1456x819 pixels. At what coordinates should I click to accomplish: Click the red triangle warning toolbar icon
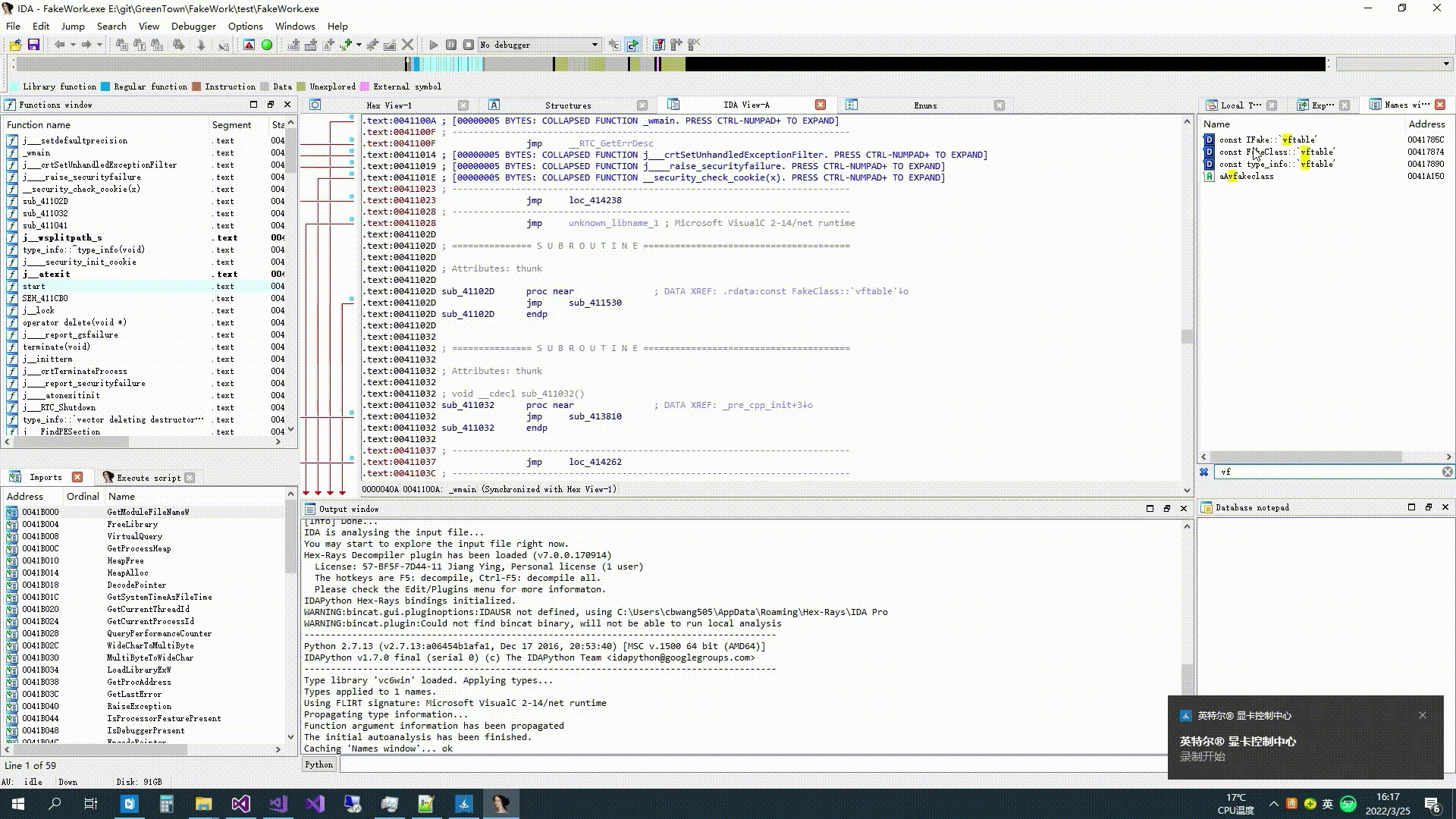[x=249, y=45]
